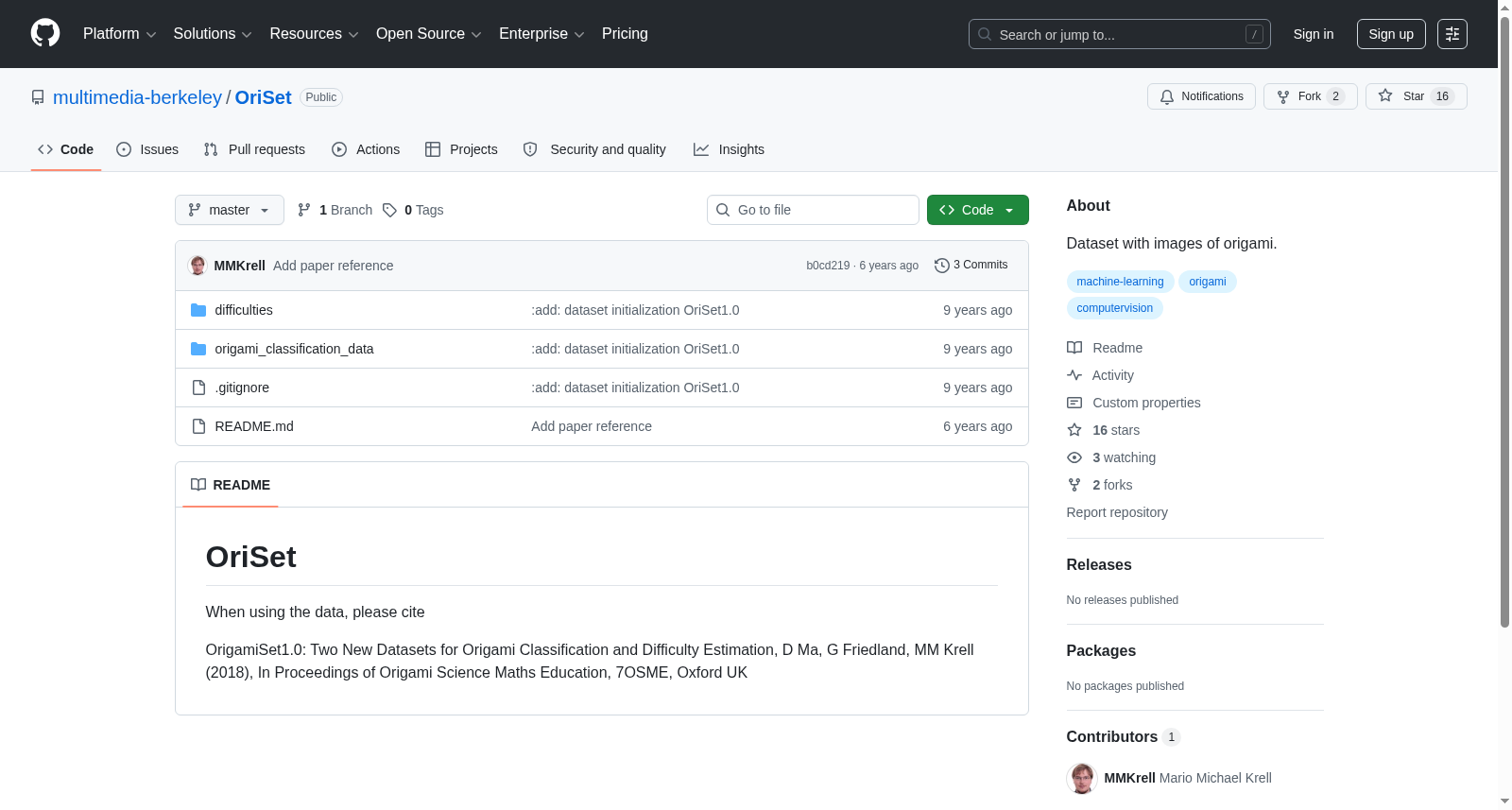
Task: Switch to the Issues tab
Action: point(147,149)
